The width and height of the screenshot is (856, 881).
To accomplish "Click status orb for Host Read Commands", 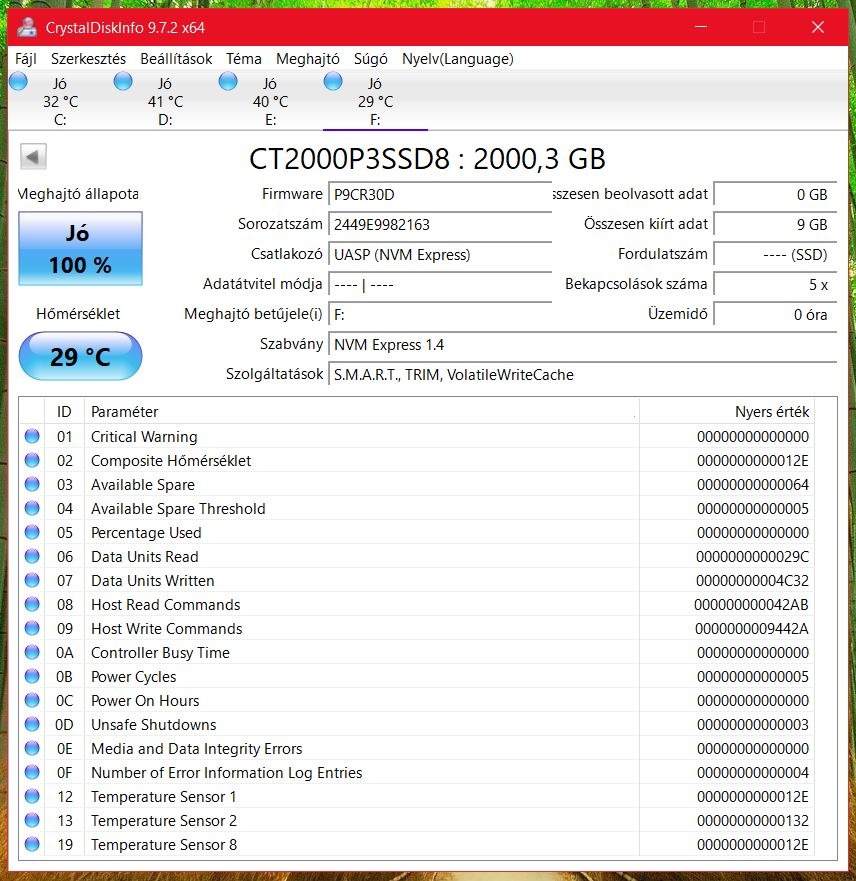I will pyautogui.click(x=32, y=605).
